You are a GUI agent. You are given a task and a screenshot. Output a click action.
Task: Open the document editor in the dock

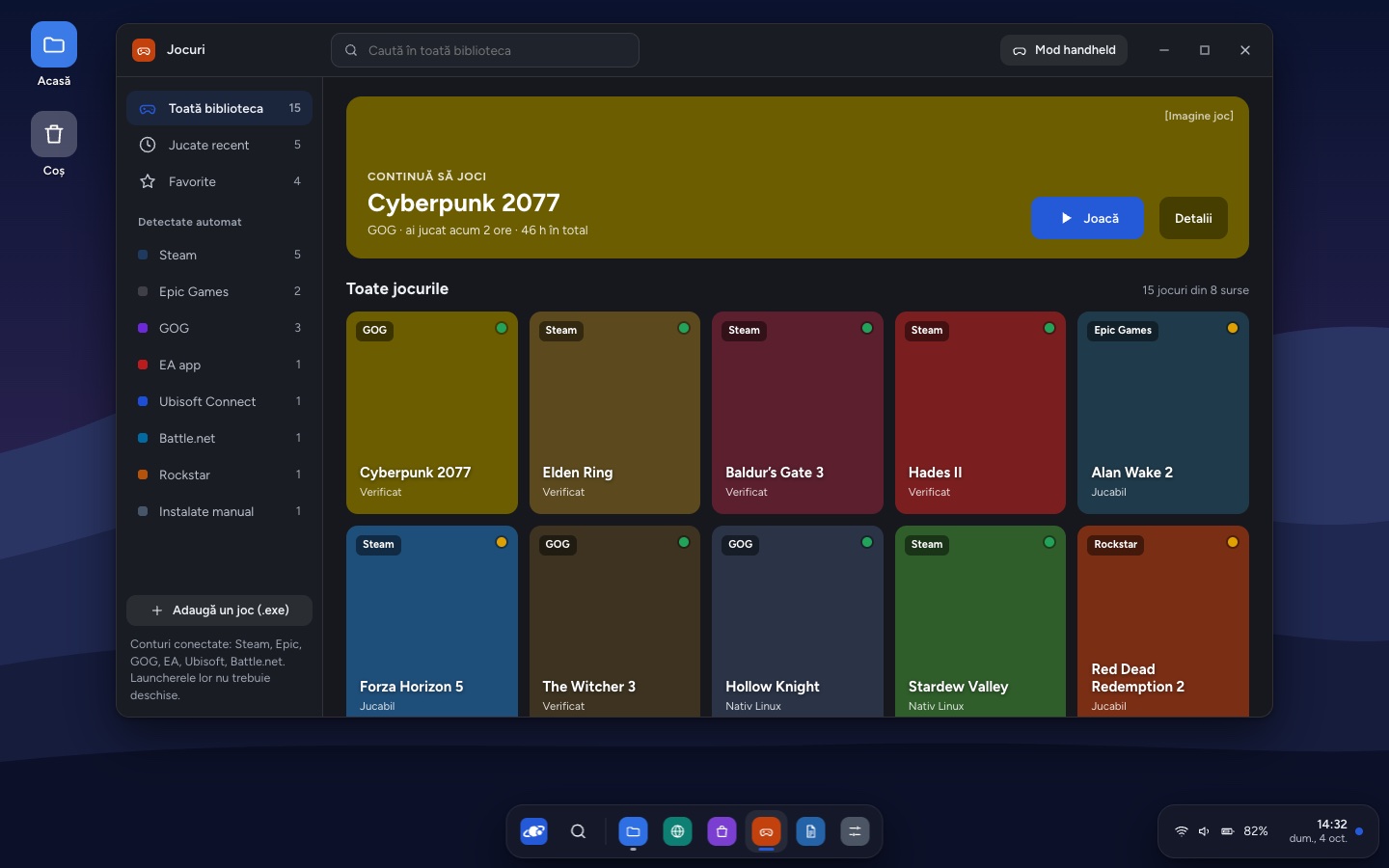coord(811,831)
